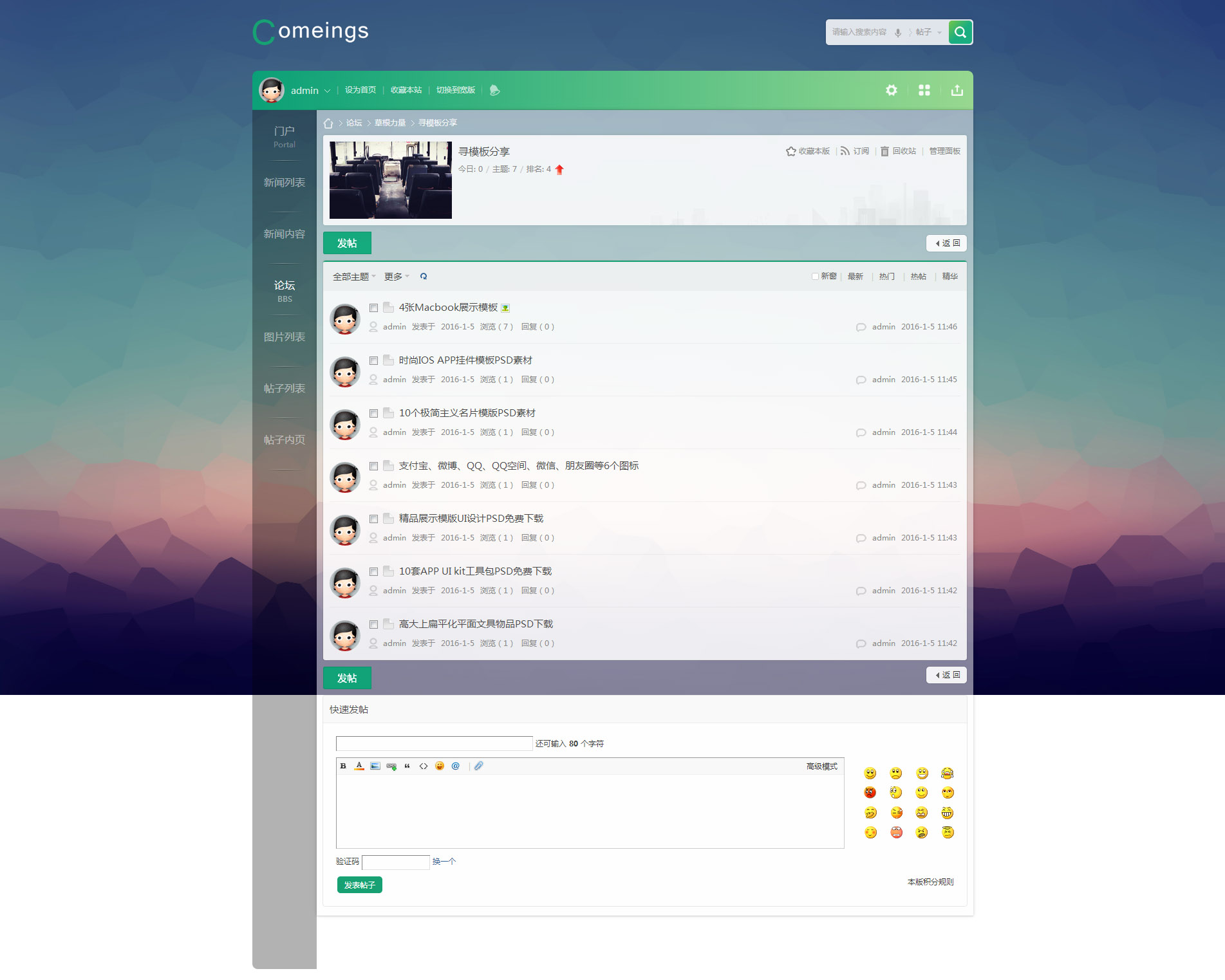Screen dimensions: 1225x980
Task: Click the green search magnifier button
Action: click(960, 32)
